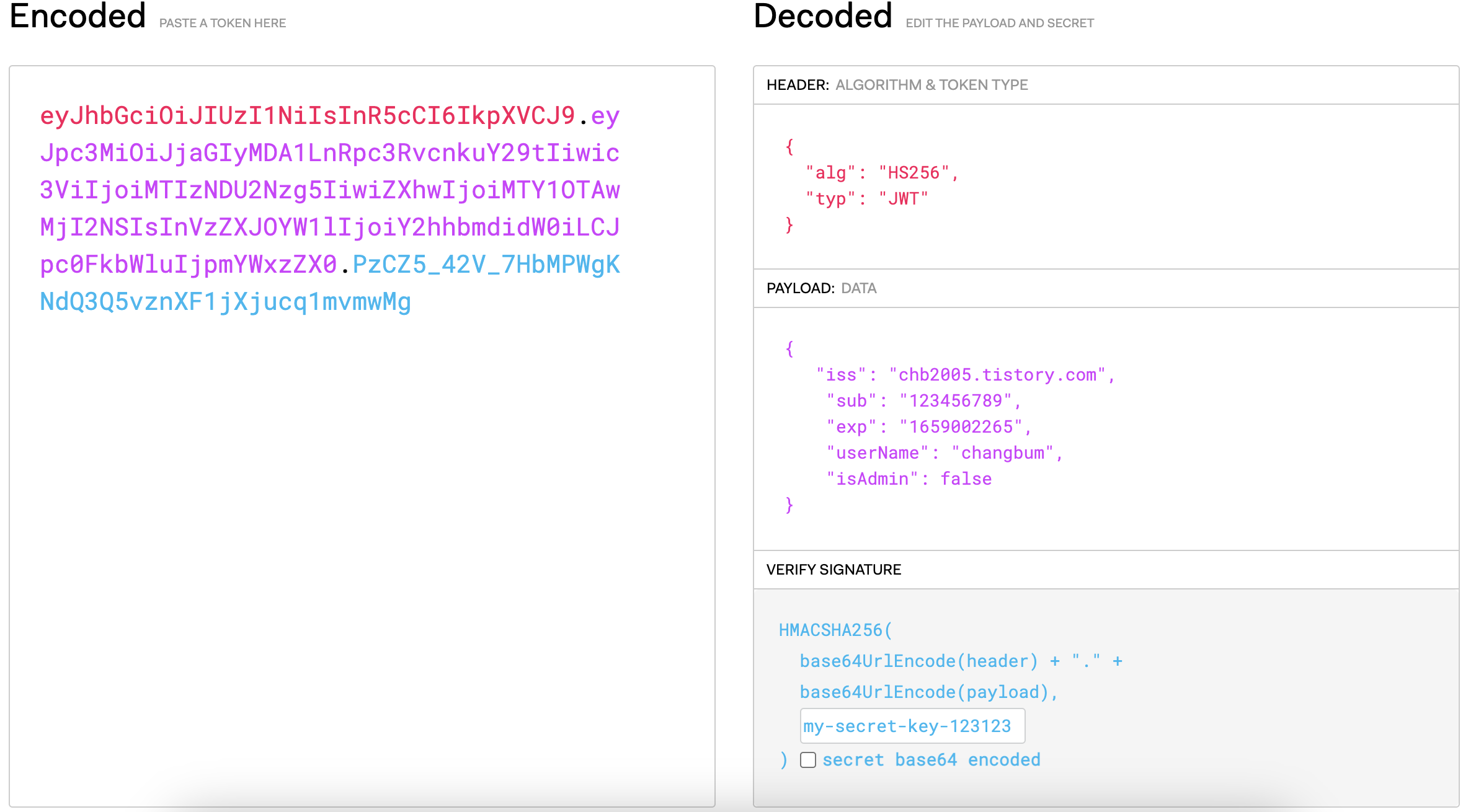Click the red encoded header token segment
The image size is (1476, 812).
(307, 116)
